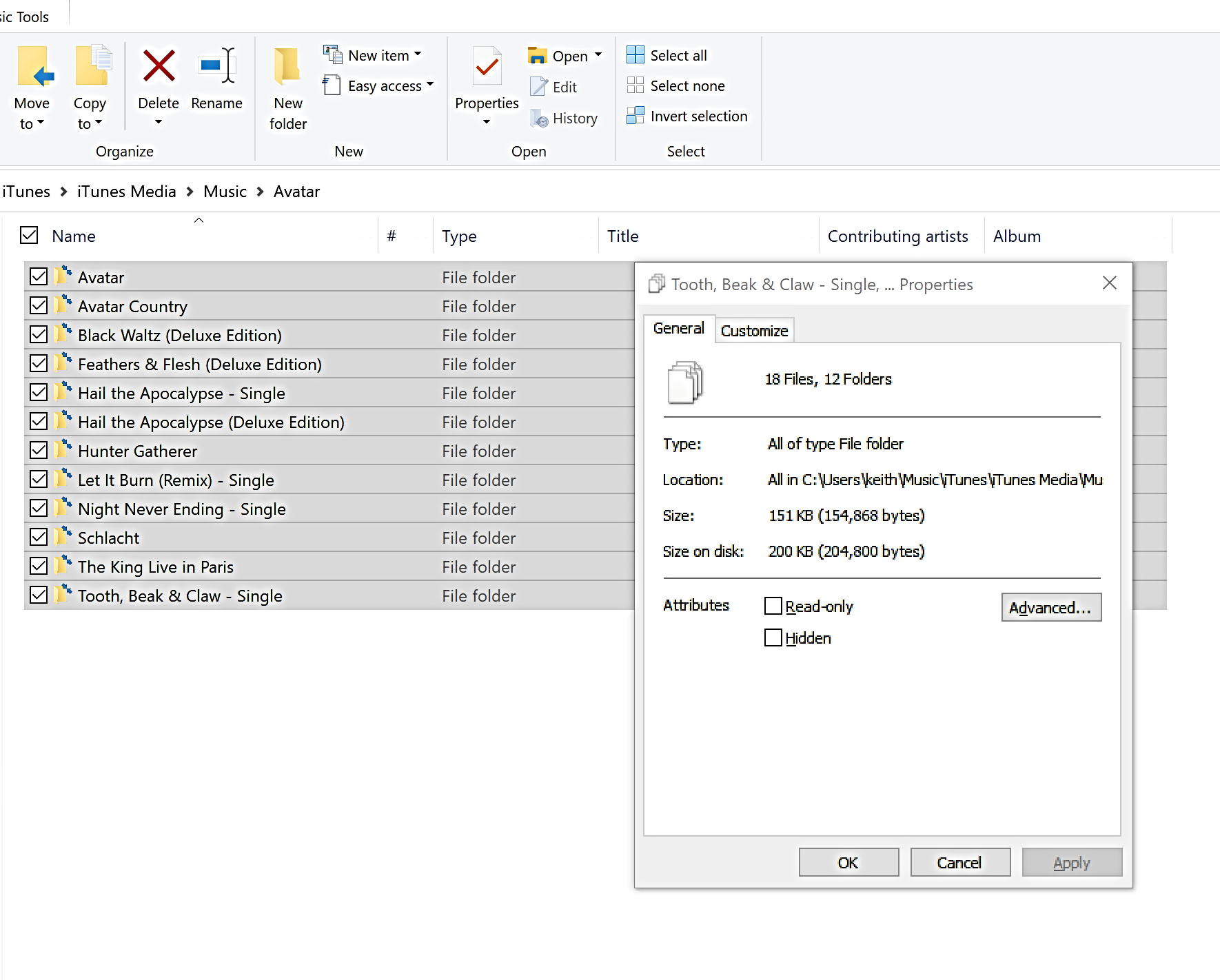
Task: Click the New item icon
Action: (x=333, y=54)
